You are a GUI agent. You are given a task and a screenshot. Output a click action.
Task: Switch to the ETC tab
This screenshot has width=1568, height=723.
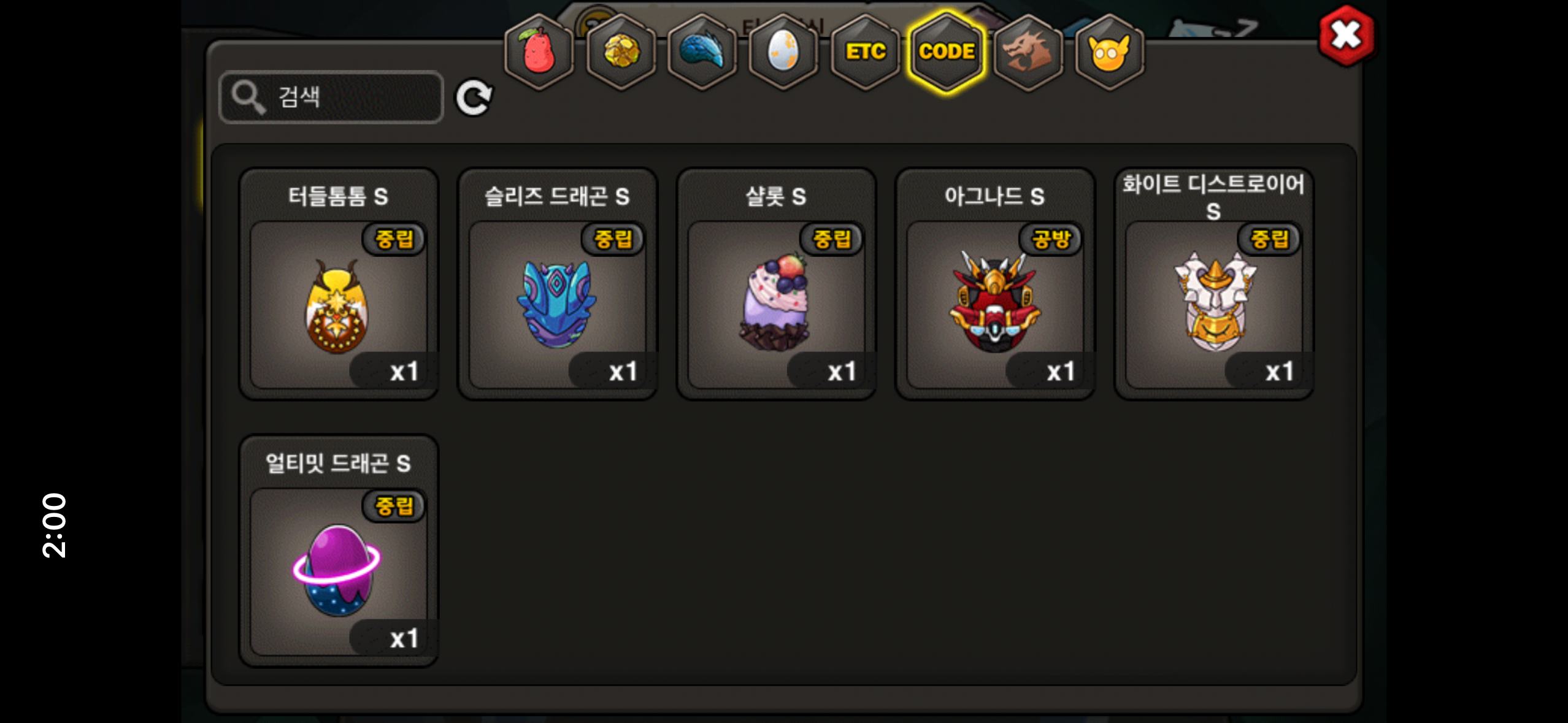tap(865, 52)
